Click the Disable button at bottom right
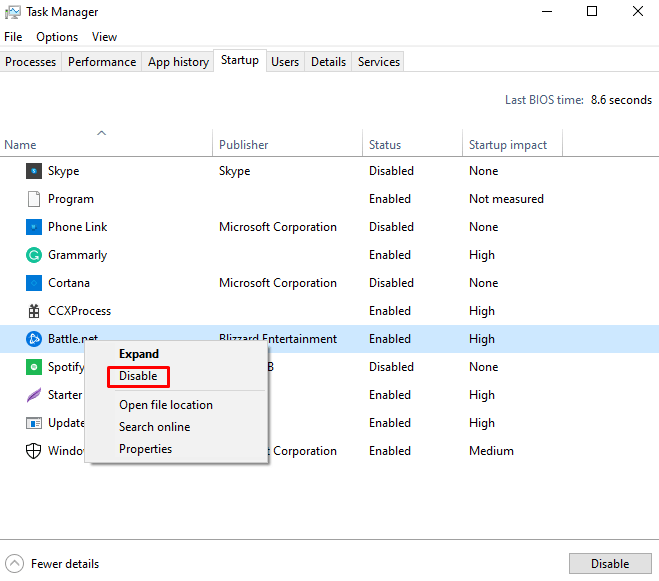This screenshot has height=581, width=659. pyautogui.click(x=610, y=564)
